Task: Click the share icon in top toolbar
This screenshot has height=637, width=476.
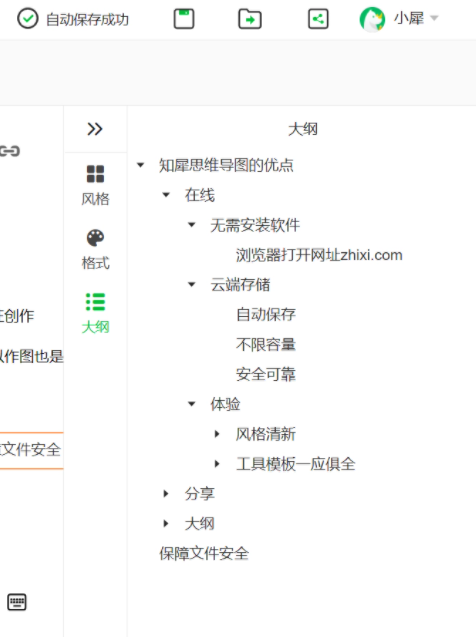Action: point(318,19)
